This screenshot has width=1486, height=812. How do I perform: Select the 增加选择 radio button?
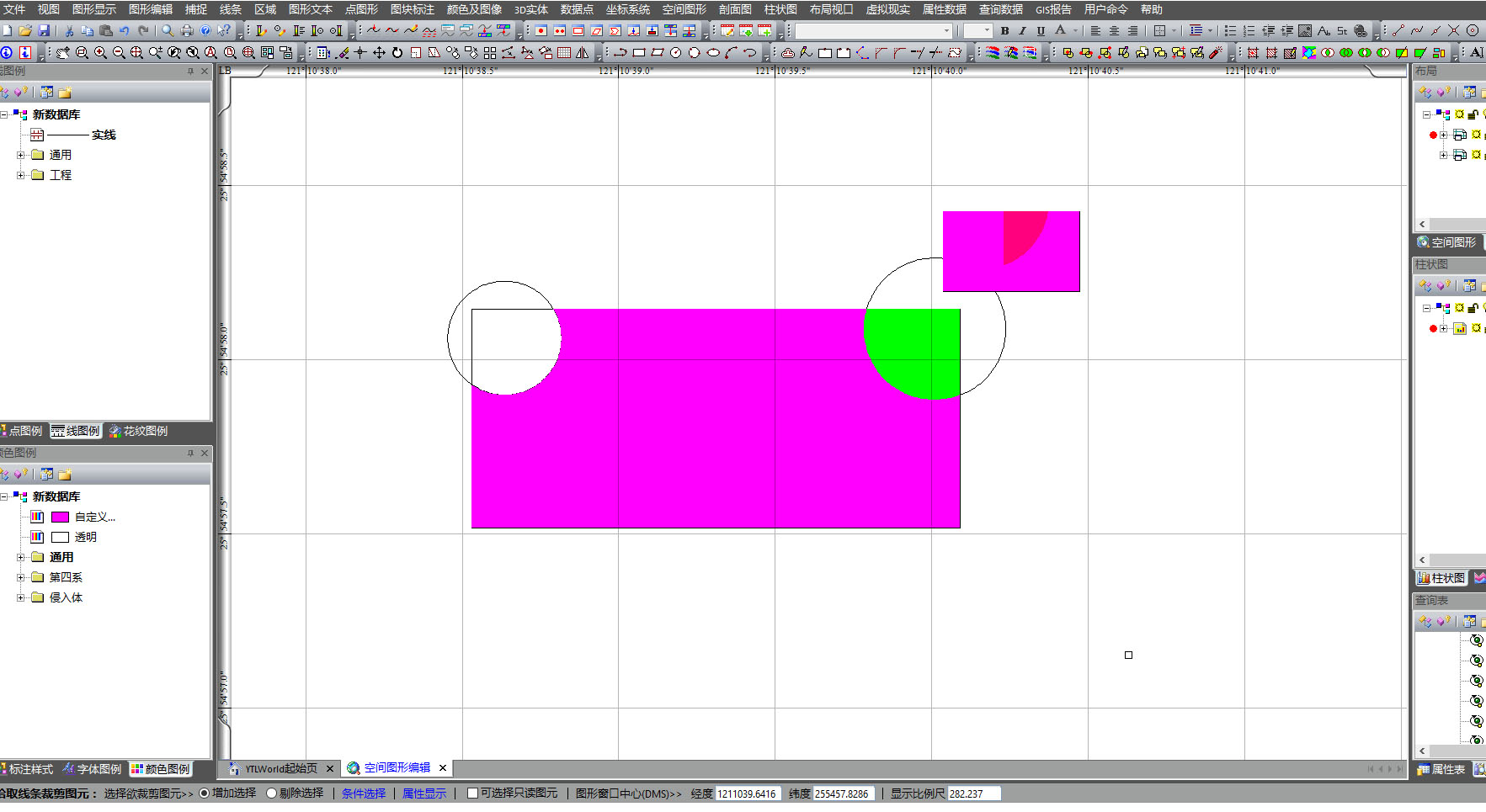204,793
